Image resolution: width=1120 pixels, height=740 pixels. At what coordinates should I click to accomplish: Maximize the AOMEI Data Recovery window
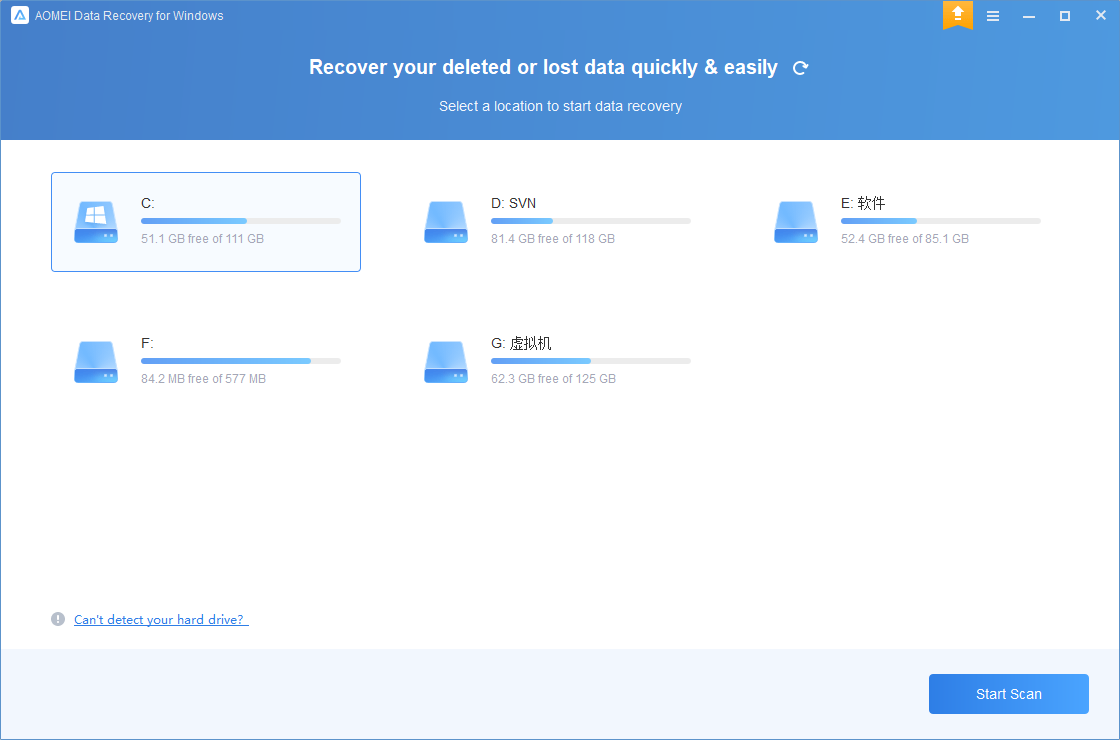pyautogui.click(x=1065, y=16)
